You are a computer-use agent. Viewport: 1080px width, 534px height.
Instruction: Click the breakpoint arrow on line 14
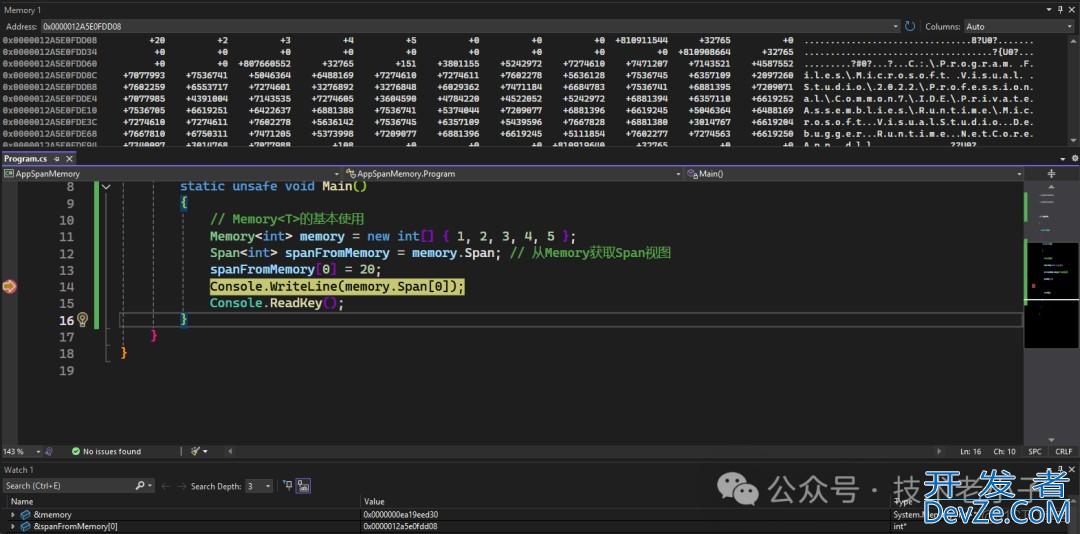click(9, 287)
